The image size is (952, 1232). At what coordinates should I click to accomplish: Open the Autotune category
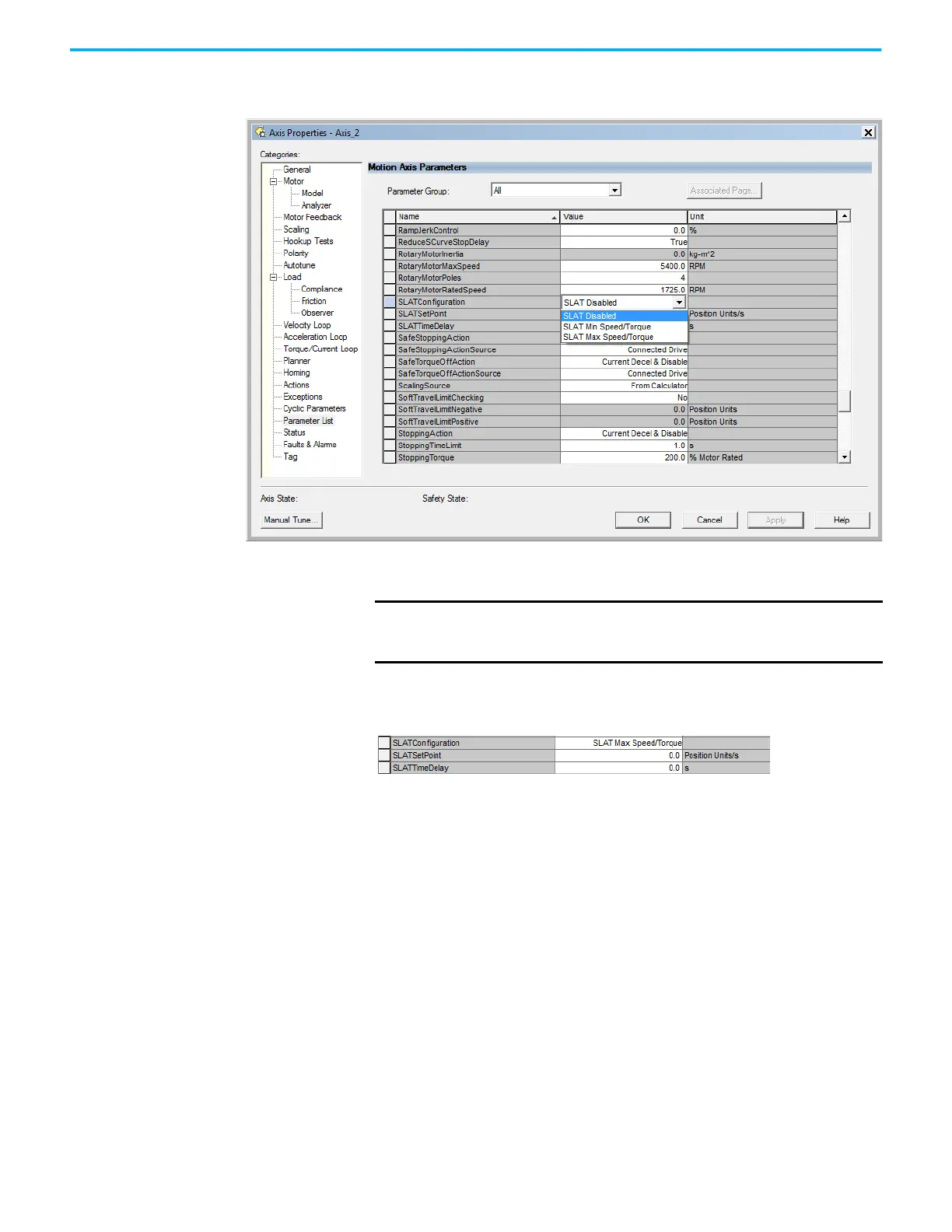click(x=299, y=265)
